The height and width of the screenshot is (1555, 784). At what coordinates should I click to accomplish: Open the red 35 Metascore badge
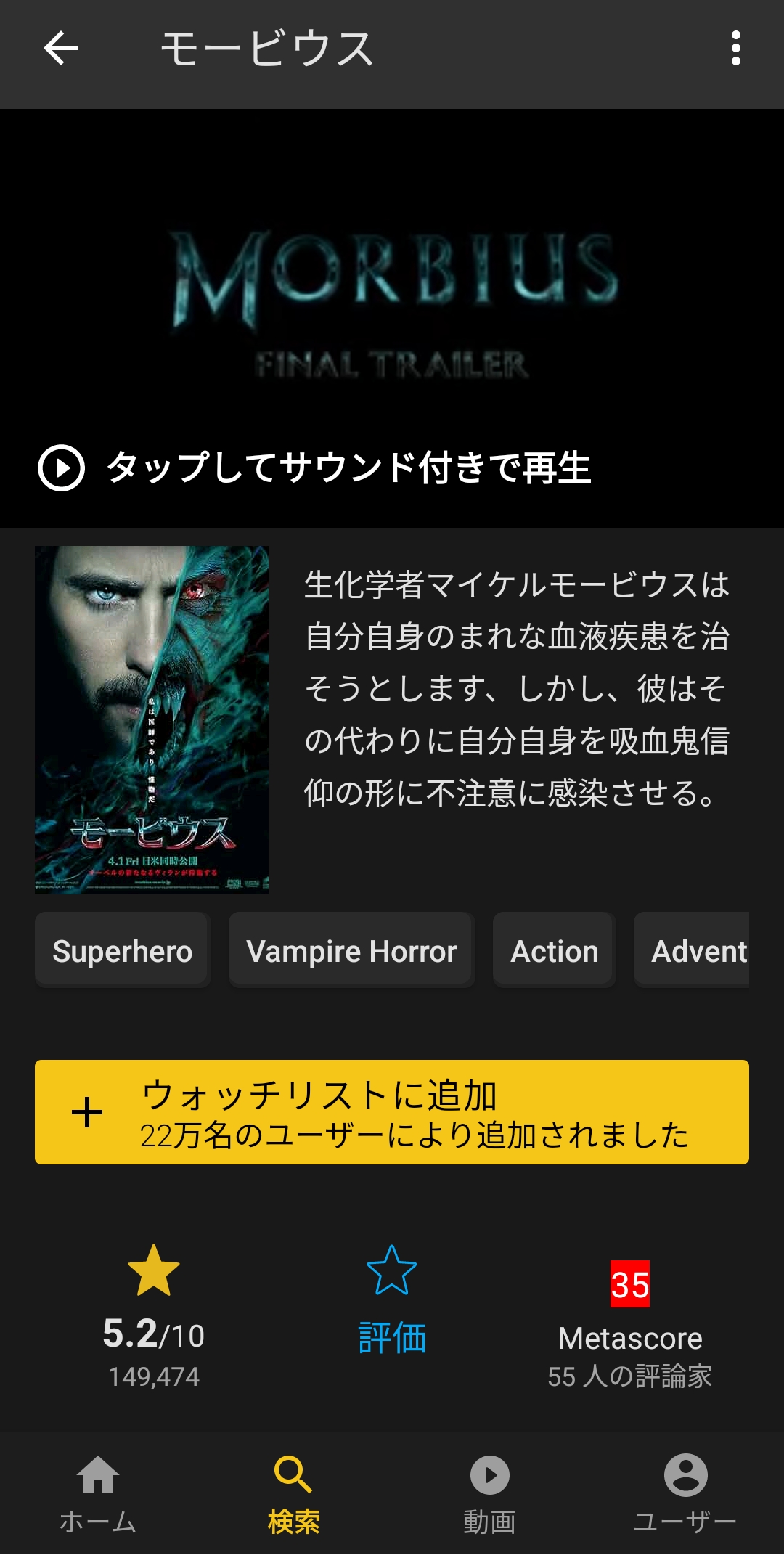(x=630, y=1284)
